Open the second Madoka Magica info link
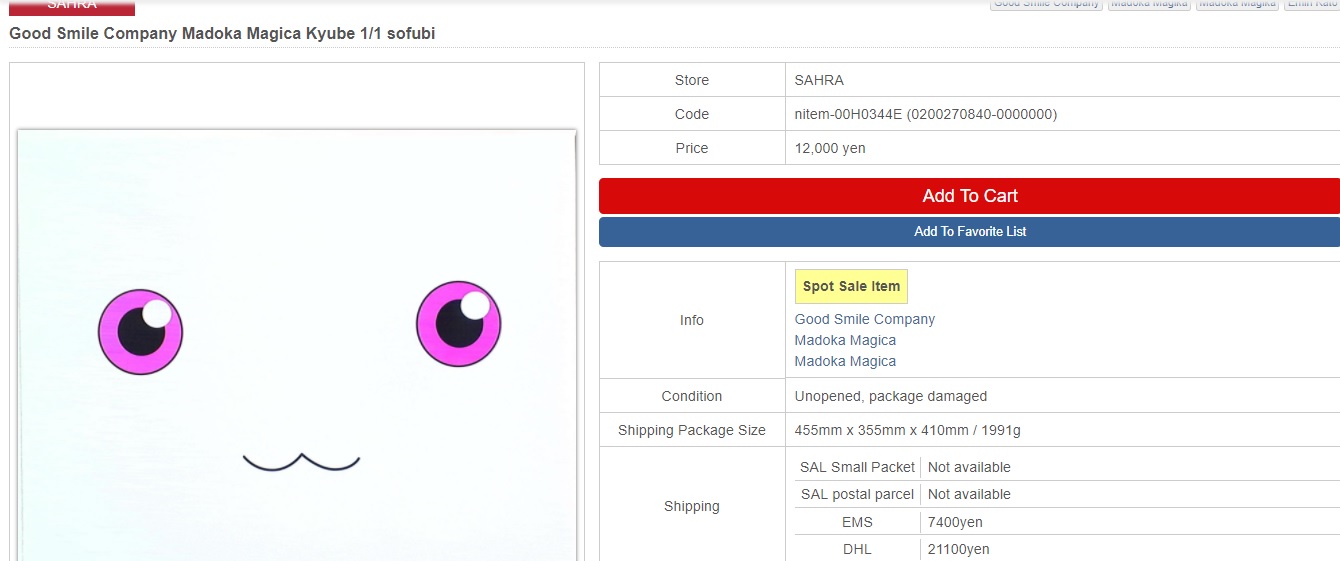This screenshot has width=1340, height=561. pos(845,361)
